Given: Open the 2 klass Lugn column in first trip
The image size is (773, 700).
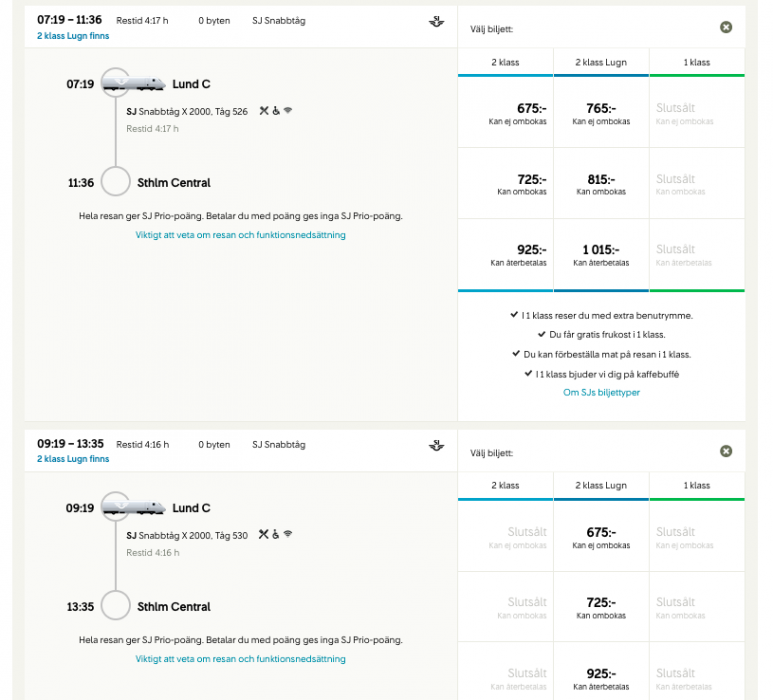Looking at the screenshot, I should click(x=601, y=62).
